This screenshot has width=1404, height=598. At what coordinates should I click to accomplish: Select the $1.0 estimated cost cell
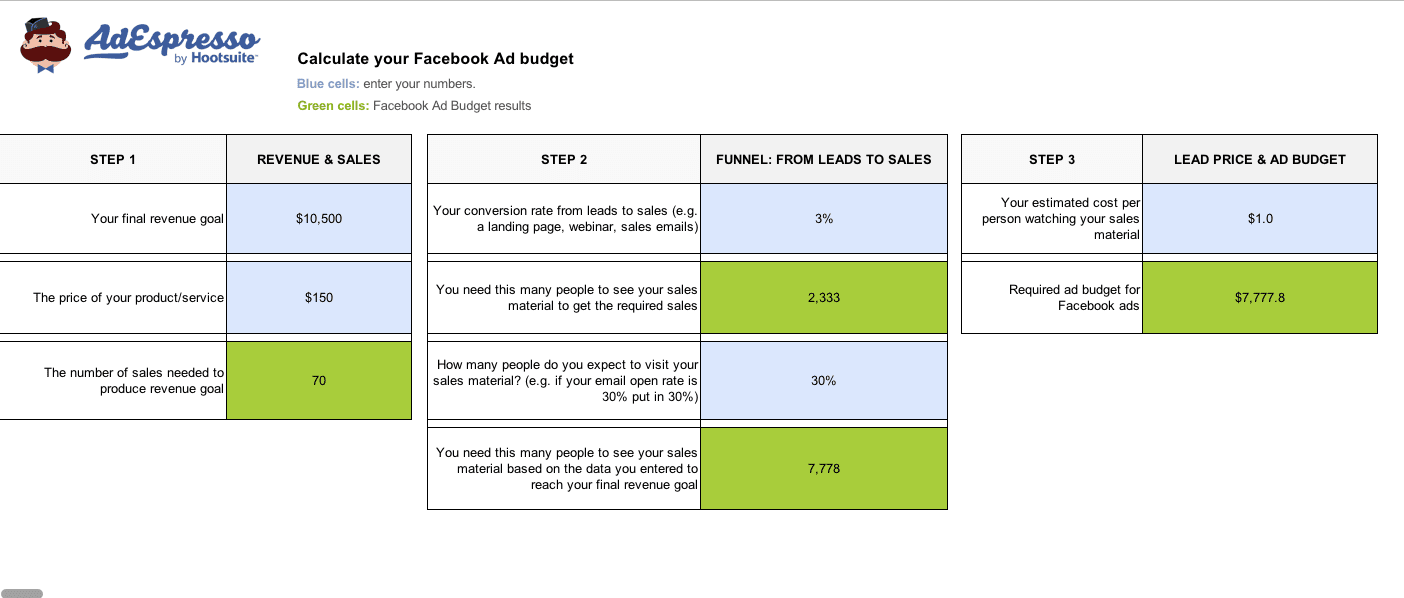1260,218
